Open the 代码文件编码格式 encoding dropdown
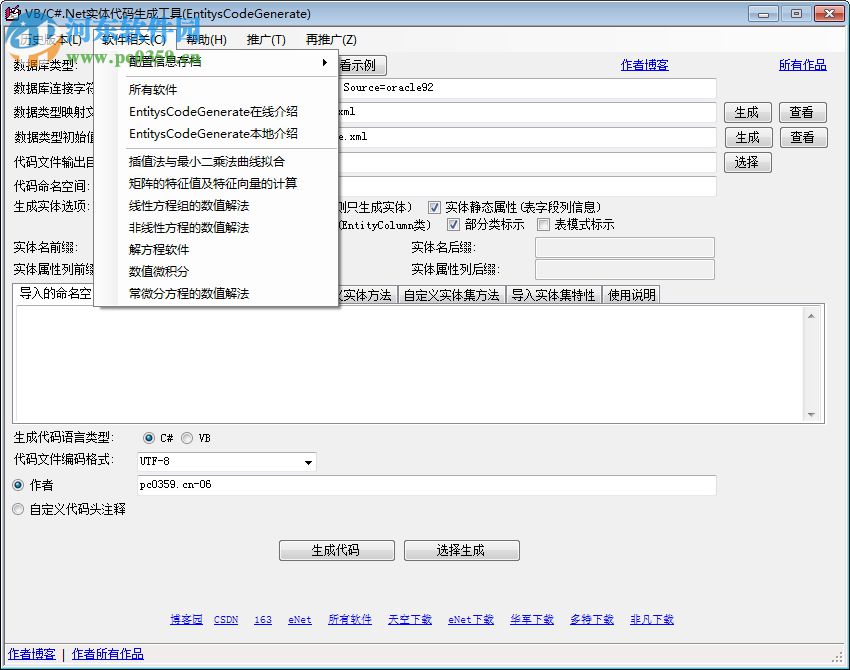The height and width of the screenshot is (670, 850). 307,462
